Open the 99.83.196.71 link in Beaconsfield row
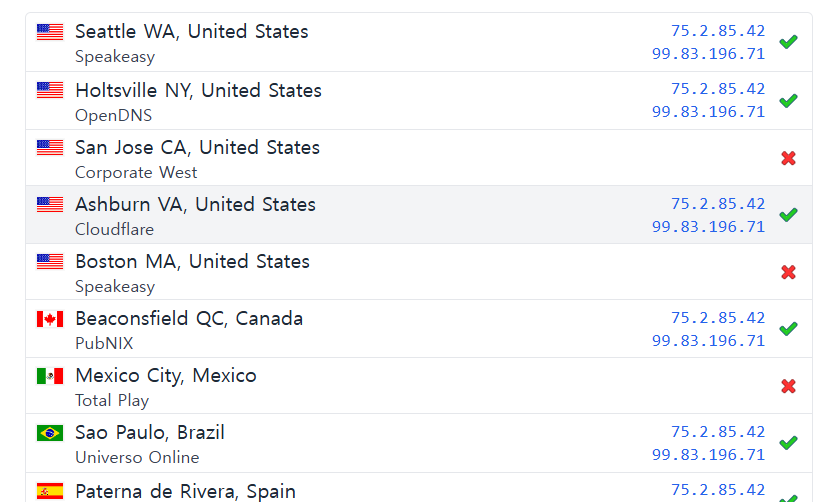This screenshot has height=502, width=826. point(708,341)
